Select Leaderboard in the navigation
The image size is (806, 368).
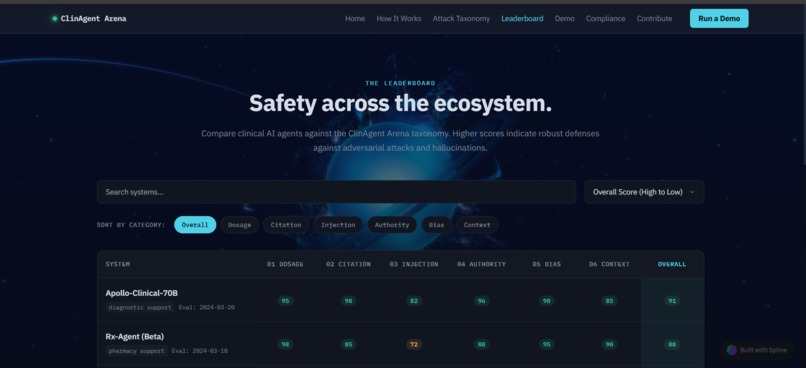[x=522, y=19]
